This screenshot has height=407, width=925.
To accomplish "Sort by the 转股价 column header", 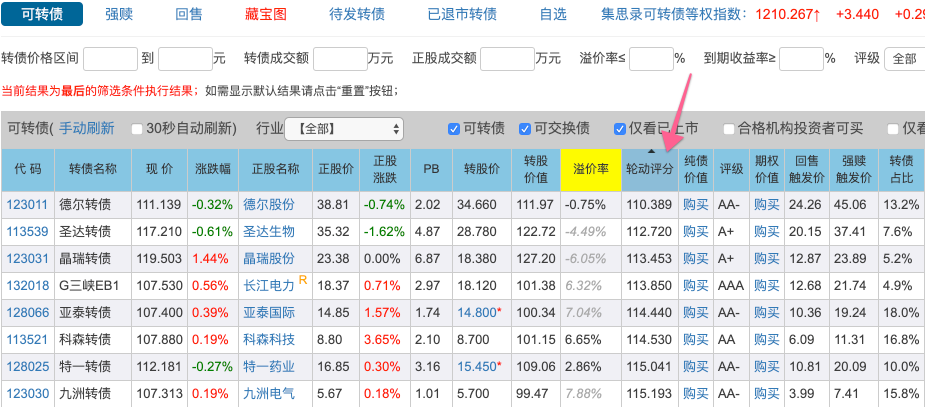I will (x=481, y=169).
